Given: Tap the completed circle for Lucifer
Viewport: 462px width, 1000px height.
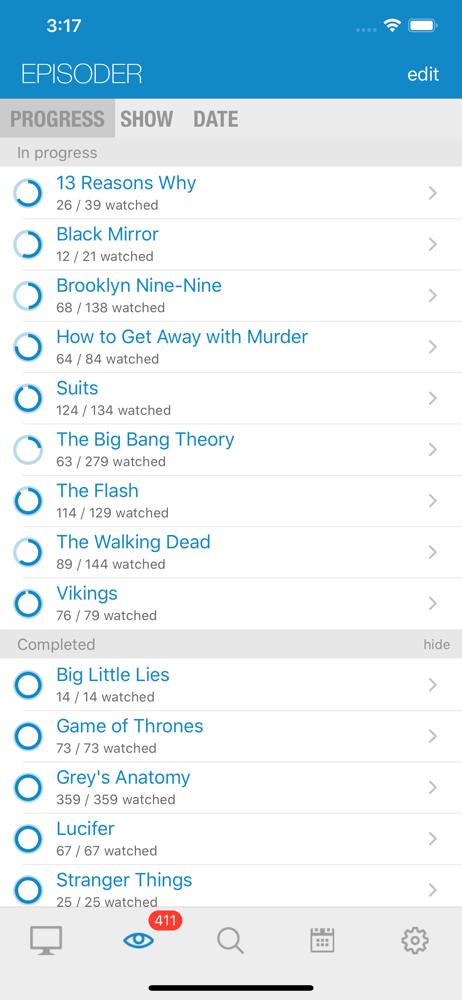Looking at the screenshot, I should pos(28,839).
